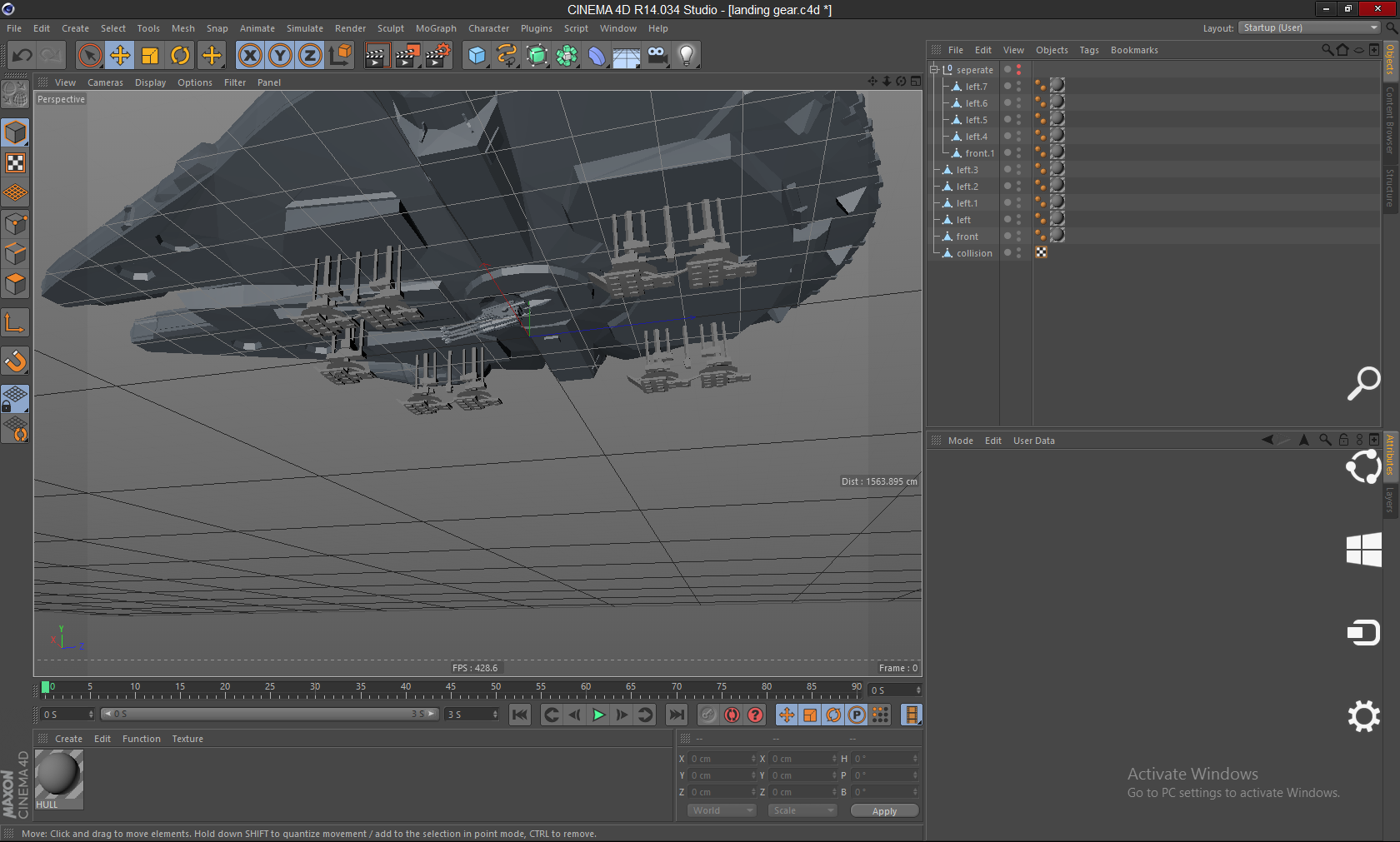The image size is (1400, 842).
Task: Open the Simulate menu
Action: 304,28
